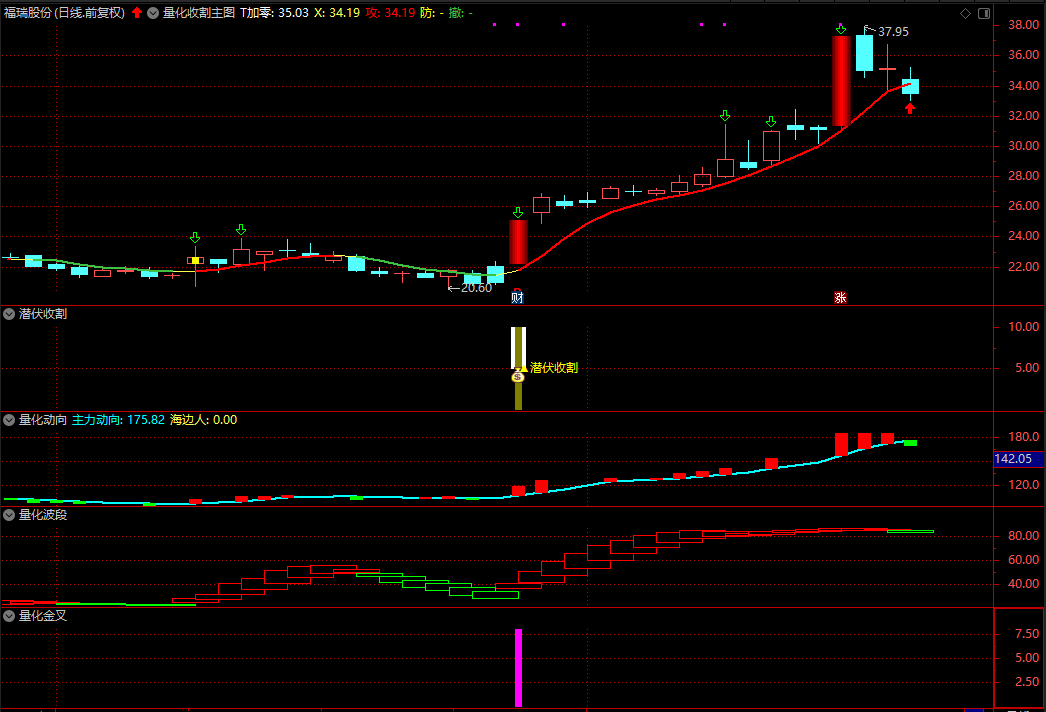This screenshot has width=1046, height=712.
Task: Expand the 潜伏收割 panel menu
Action: point(9,314)
